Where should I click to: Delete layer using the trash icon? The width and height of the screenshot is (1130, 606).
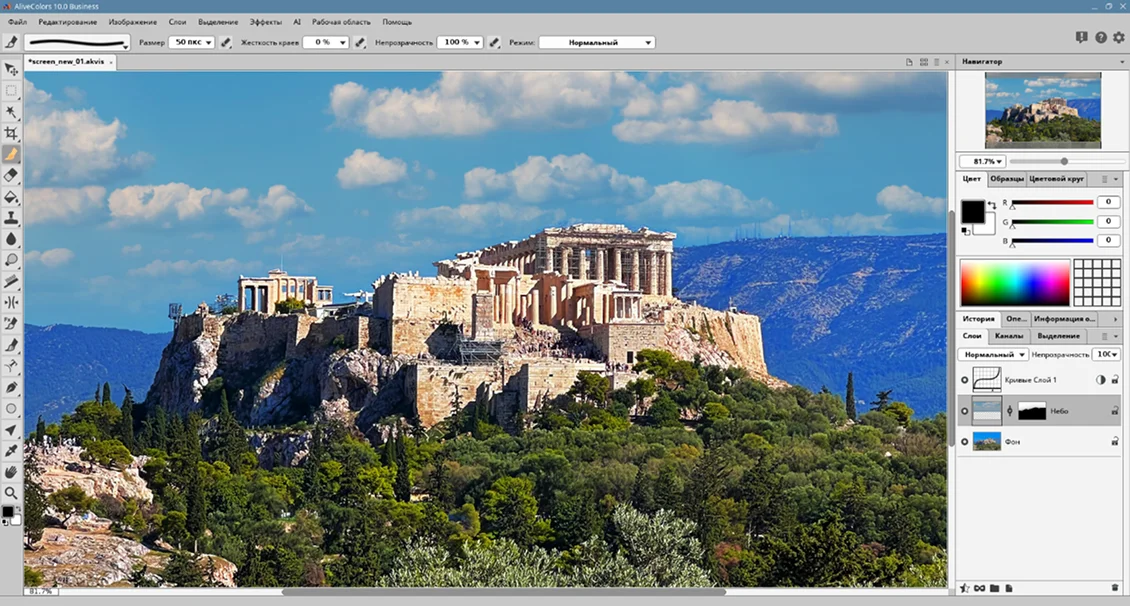1115,588
